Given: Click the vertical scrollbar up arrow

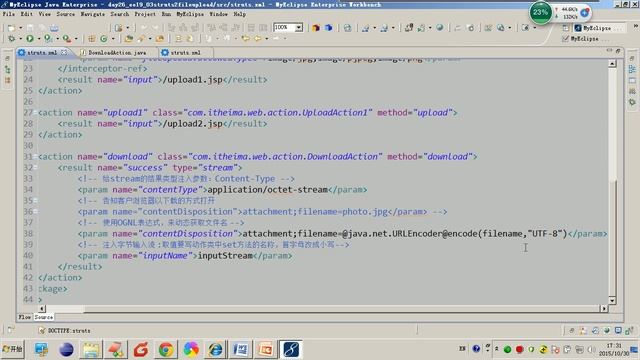Looking at the screenshot, I should click(x=612, y=64).
